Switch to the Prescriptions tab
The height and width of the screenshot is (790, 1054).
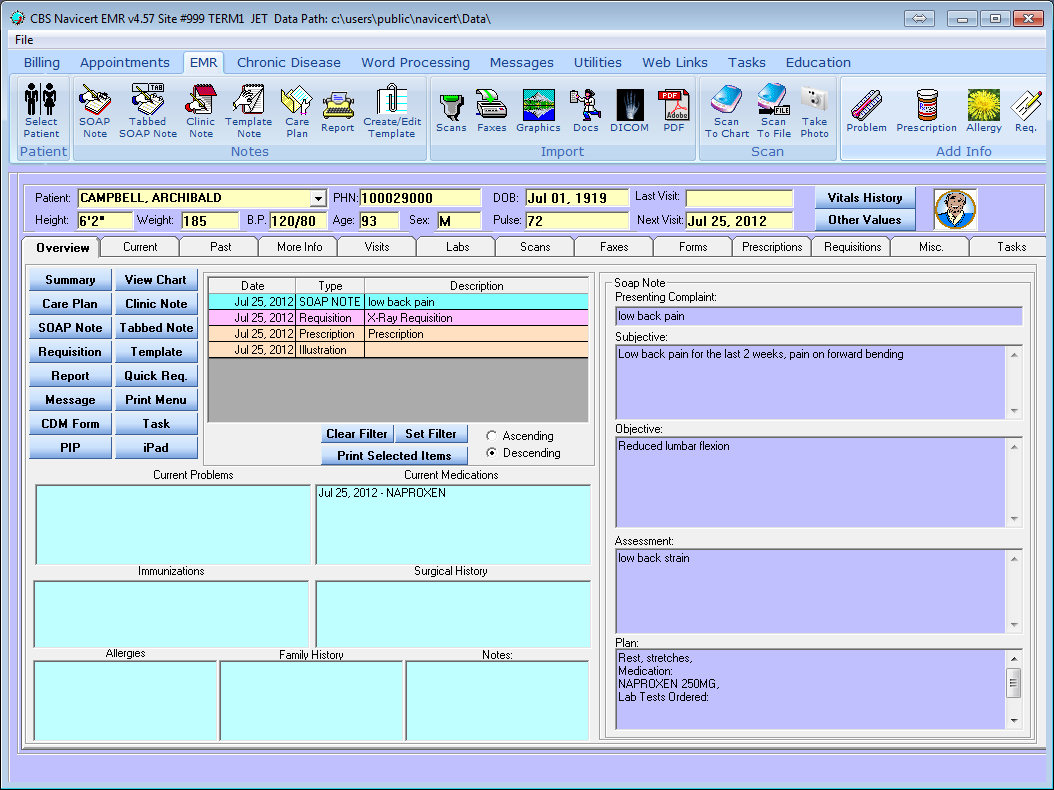click(771, 246)
